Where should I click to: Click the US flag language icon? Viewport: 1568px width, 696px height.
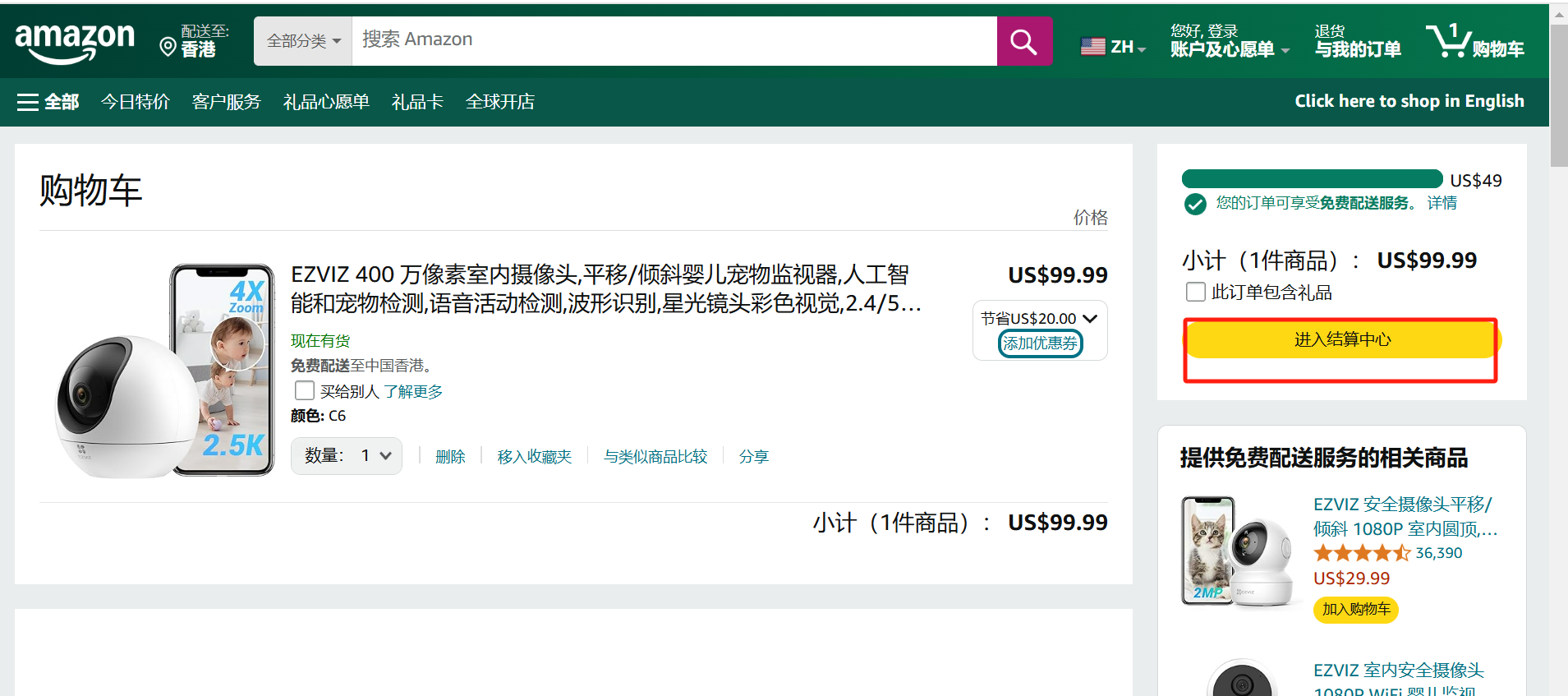tap(1092, 47)
